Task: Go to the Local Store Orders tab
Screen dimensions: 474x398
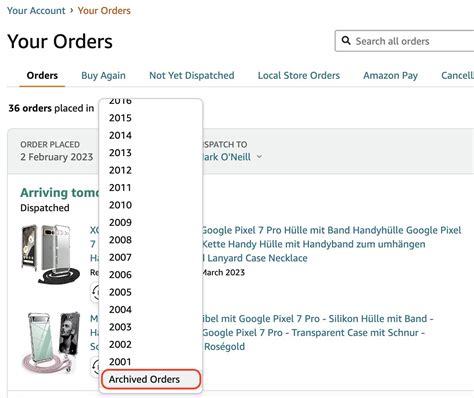Action: click(x=299, y=75)
